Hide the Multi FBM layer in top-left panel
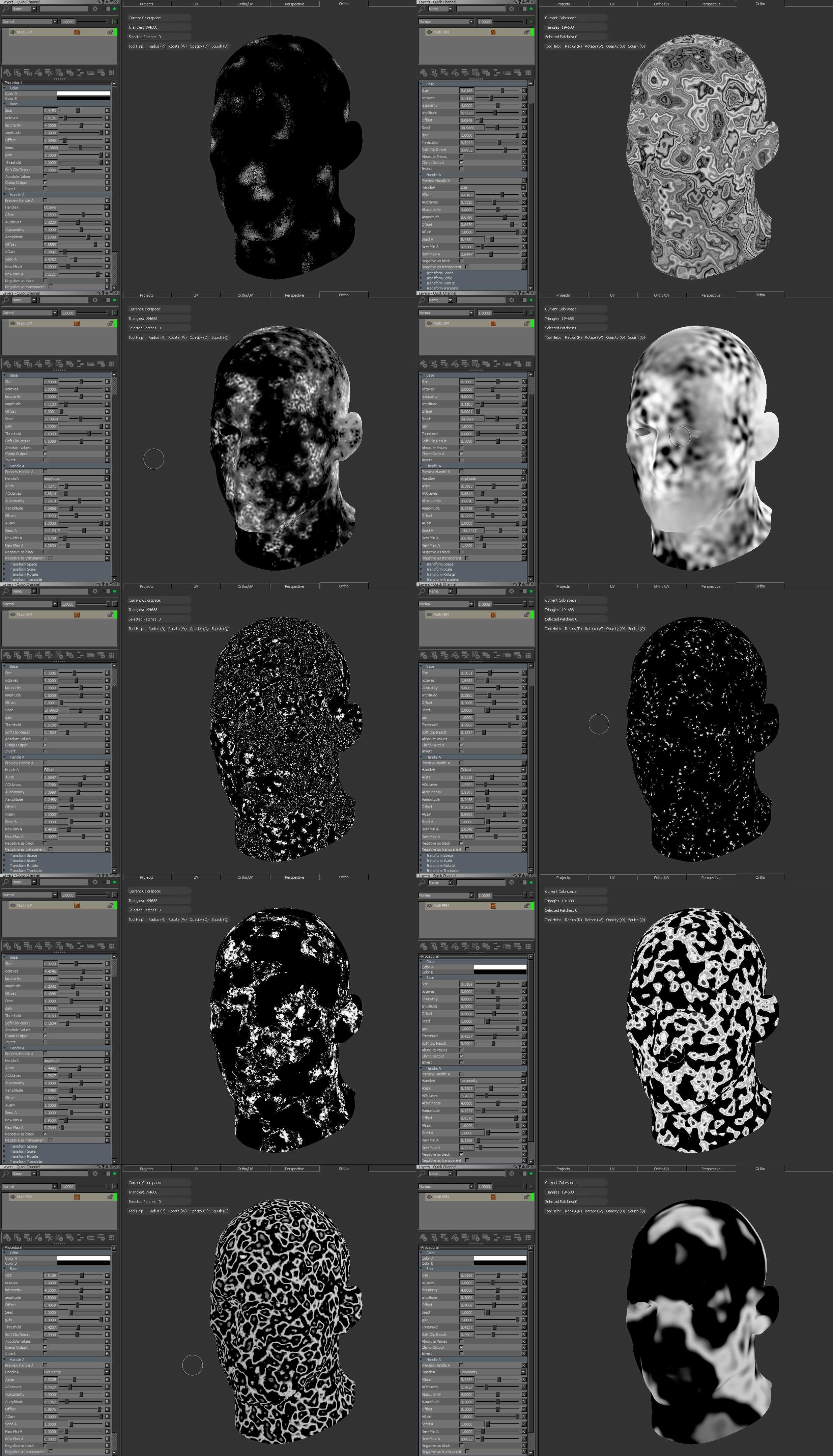 click(12, 32)
